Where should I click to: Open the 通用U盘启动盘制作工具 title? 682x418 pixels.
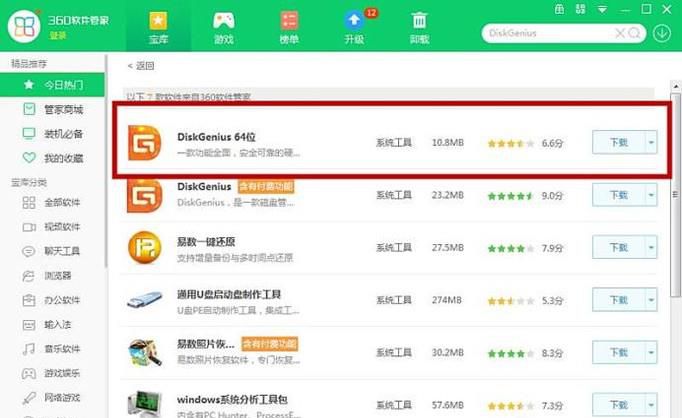pyautogui.click(x=229, y=294)
